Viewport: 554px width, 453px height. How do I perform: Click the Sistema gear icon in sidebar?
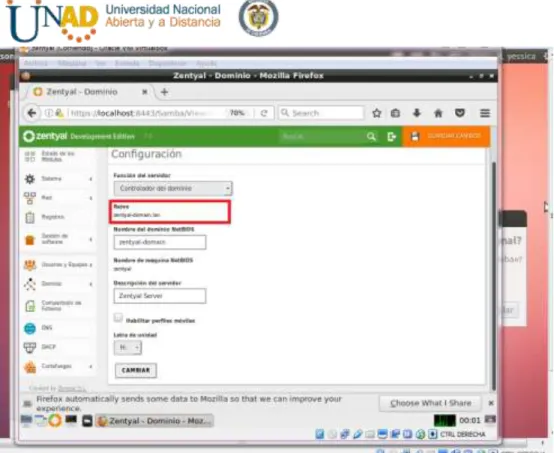click(30, 179)
